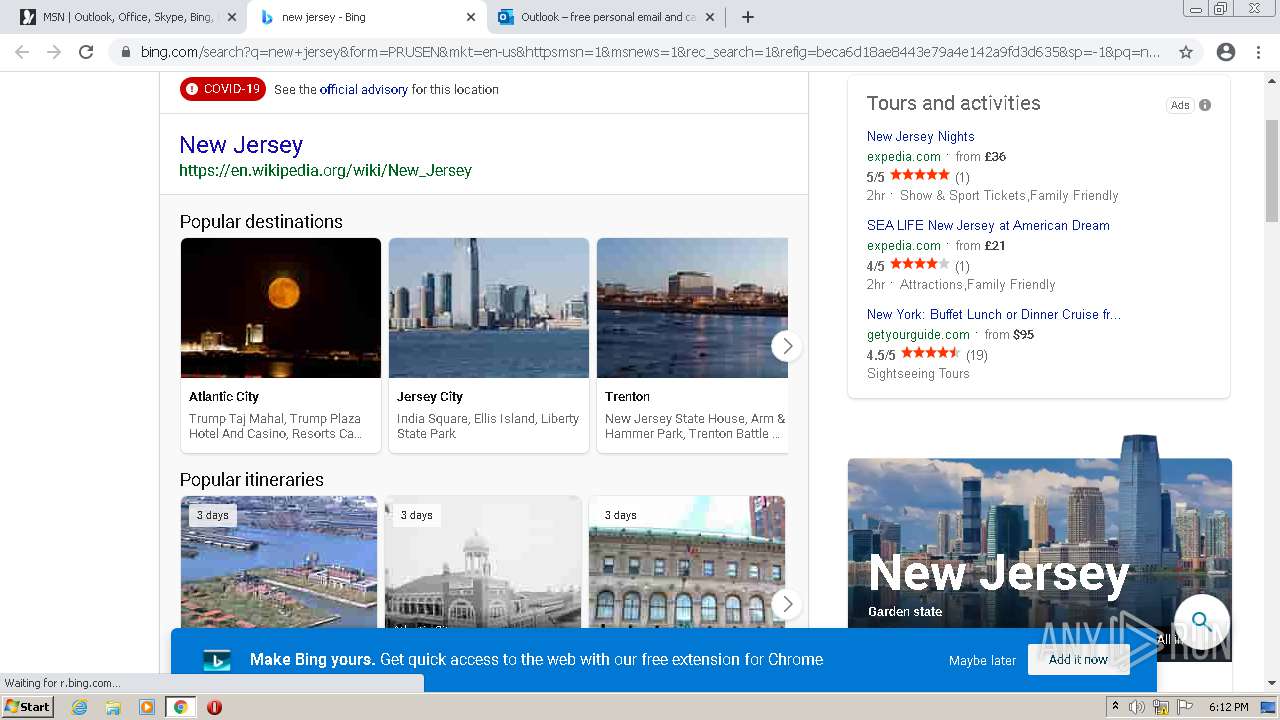Screen dimensions: 1280x720
Task: Click the address bar URL field
Action: tap(650, 52)
